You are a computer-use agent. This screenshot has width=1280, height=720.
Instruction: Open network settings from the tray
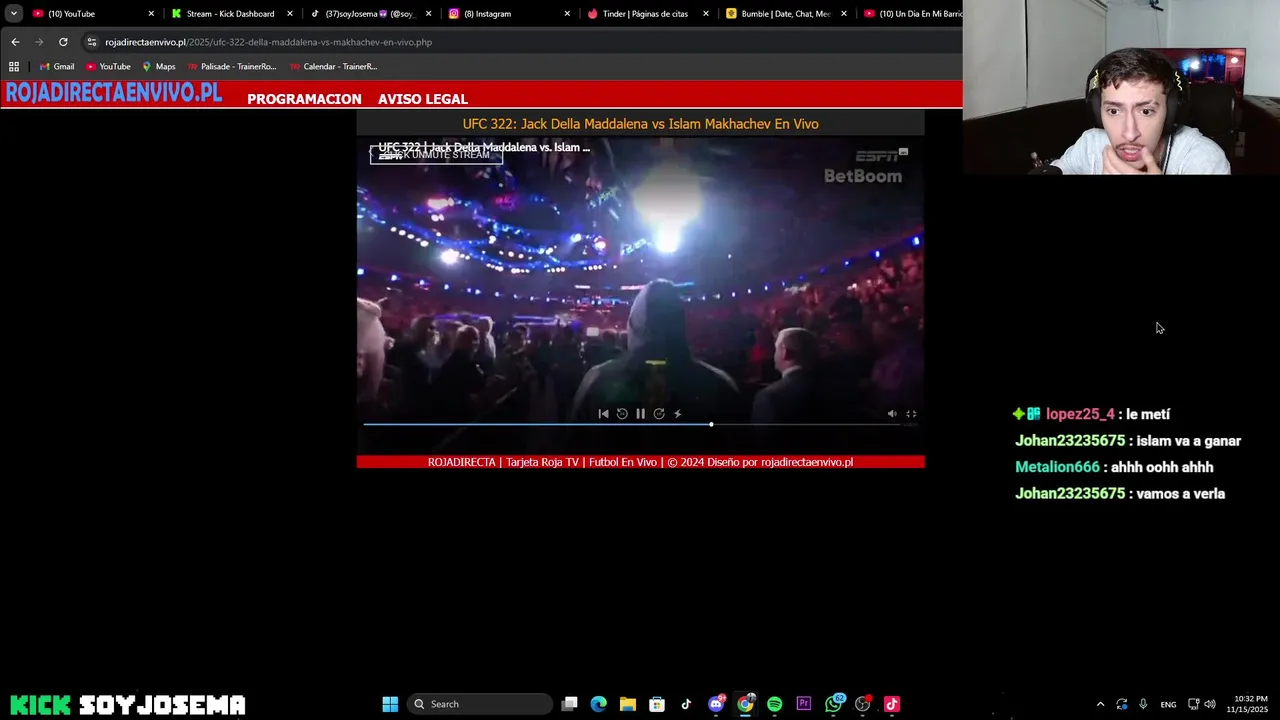1193,704
